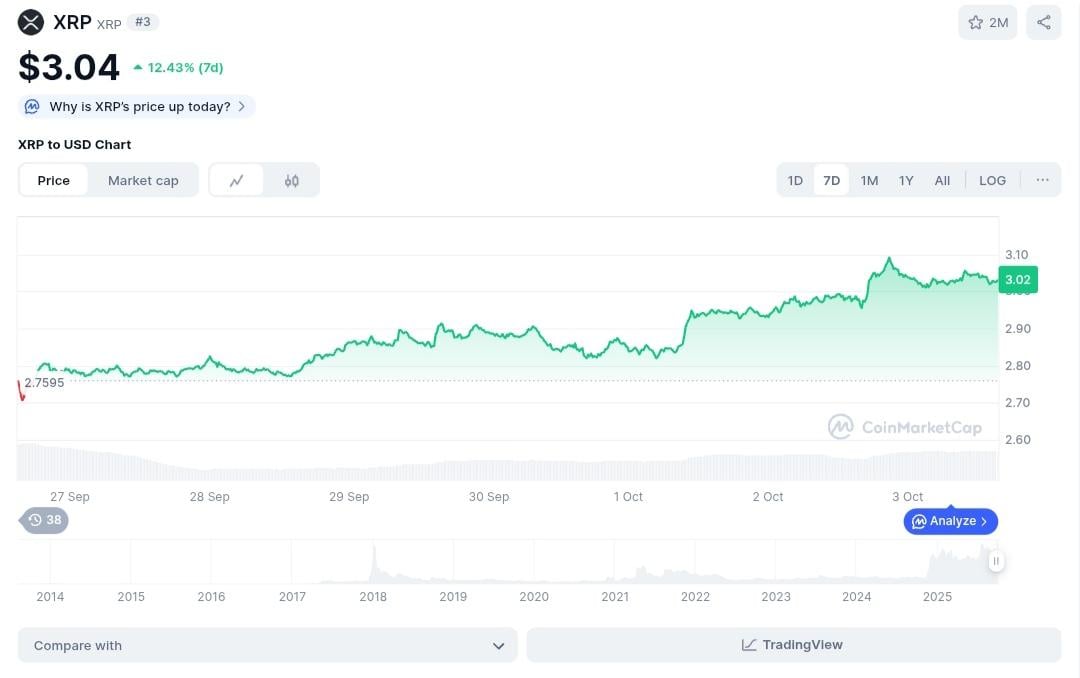Click the #3 rank badge
The width and height of the screenshot is (1080, 678).
(x=144, y=22)
